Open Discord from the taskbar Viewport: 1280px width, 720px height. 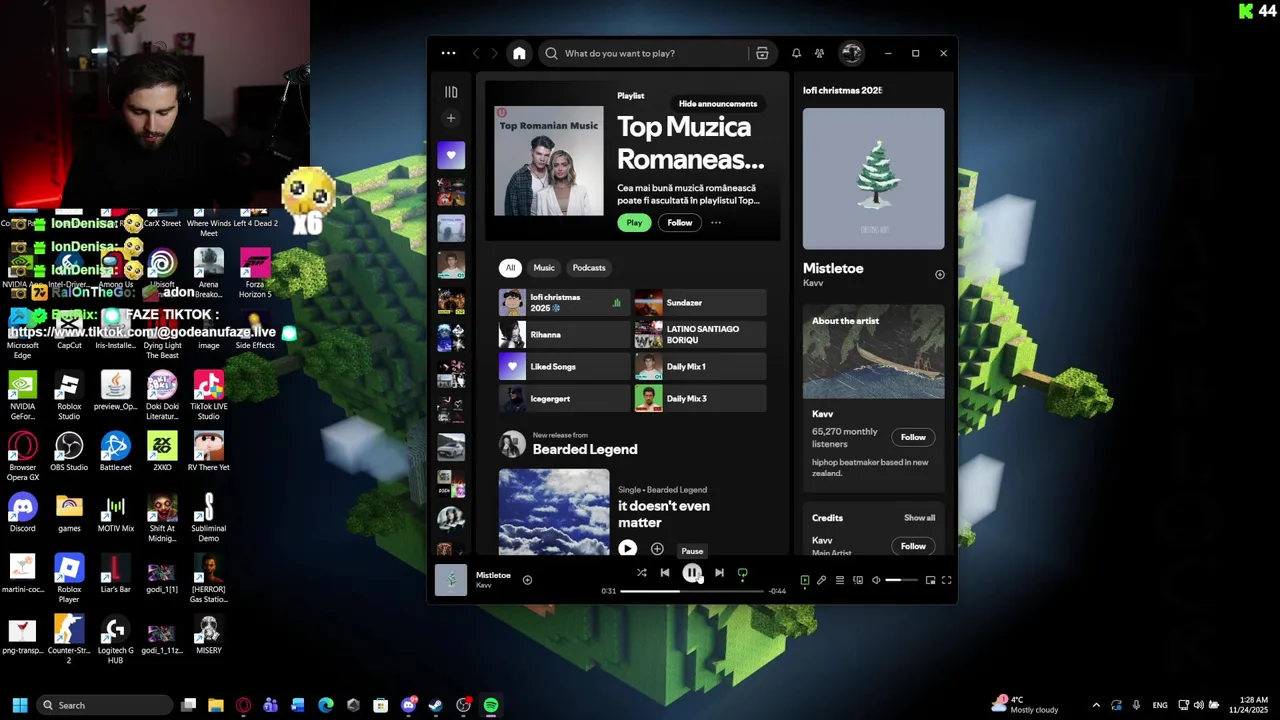(408, 705)
